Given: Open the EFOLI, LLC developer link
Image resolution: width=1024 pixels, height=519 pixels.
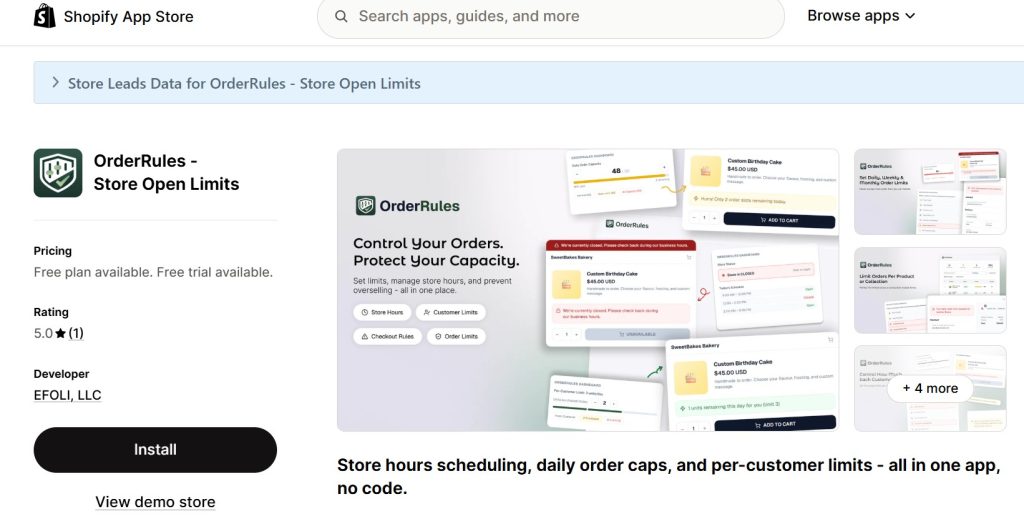Looking at the screenshot, I should coord(67,395).
